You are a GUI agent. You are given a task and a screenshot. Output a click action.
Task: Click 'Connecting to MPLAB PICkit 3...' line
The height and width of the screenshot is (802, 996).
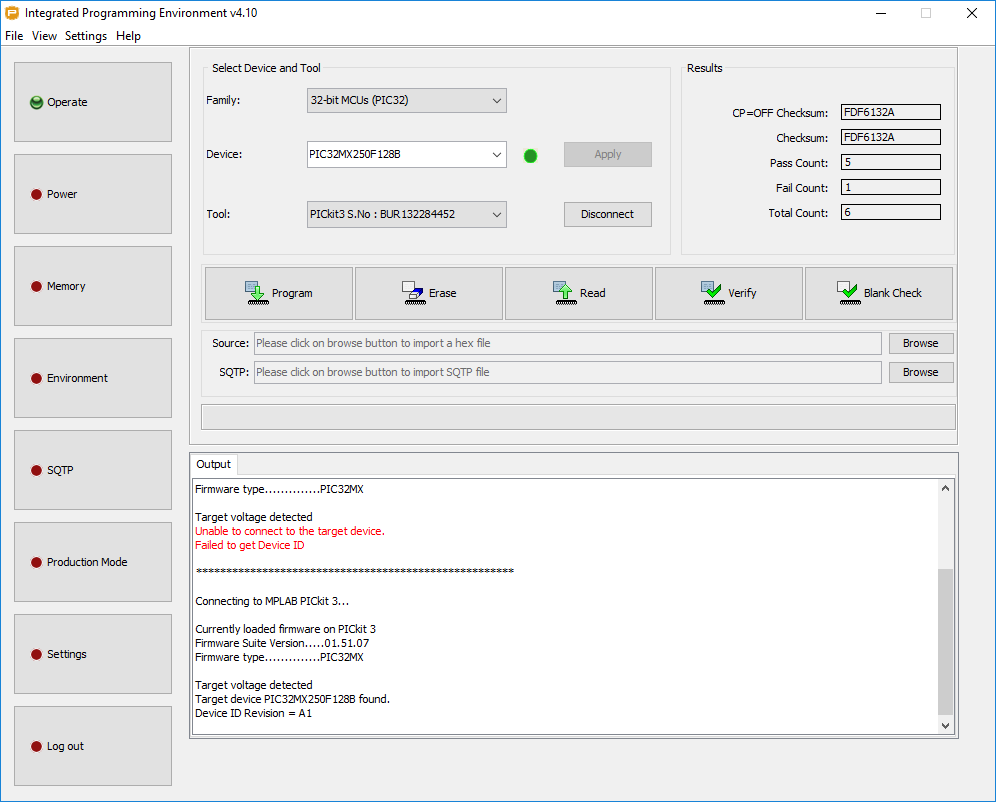pyautogui.click(x=272, y=601)
